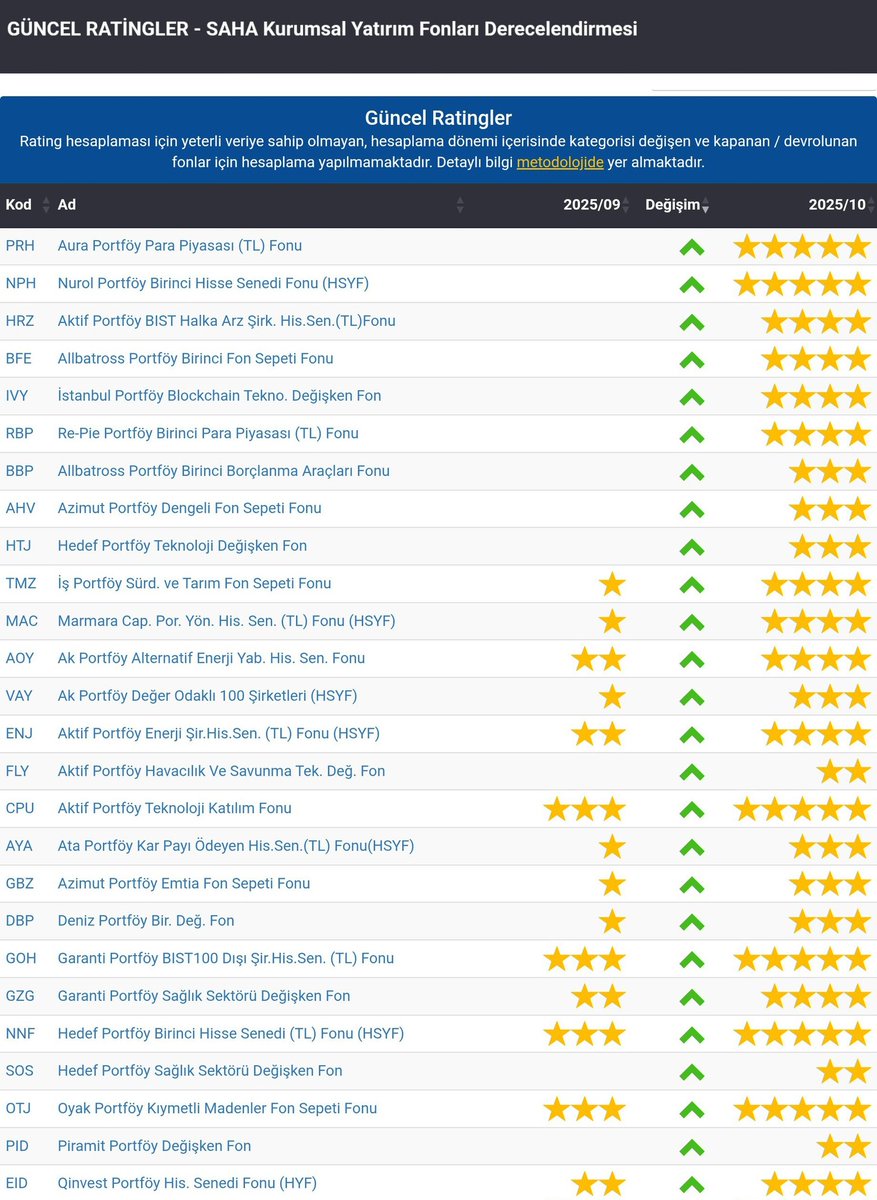The image size is (877, 1200).
Task: Select fund code PRH
Action: point(21,246)
